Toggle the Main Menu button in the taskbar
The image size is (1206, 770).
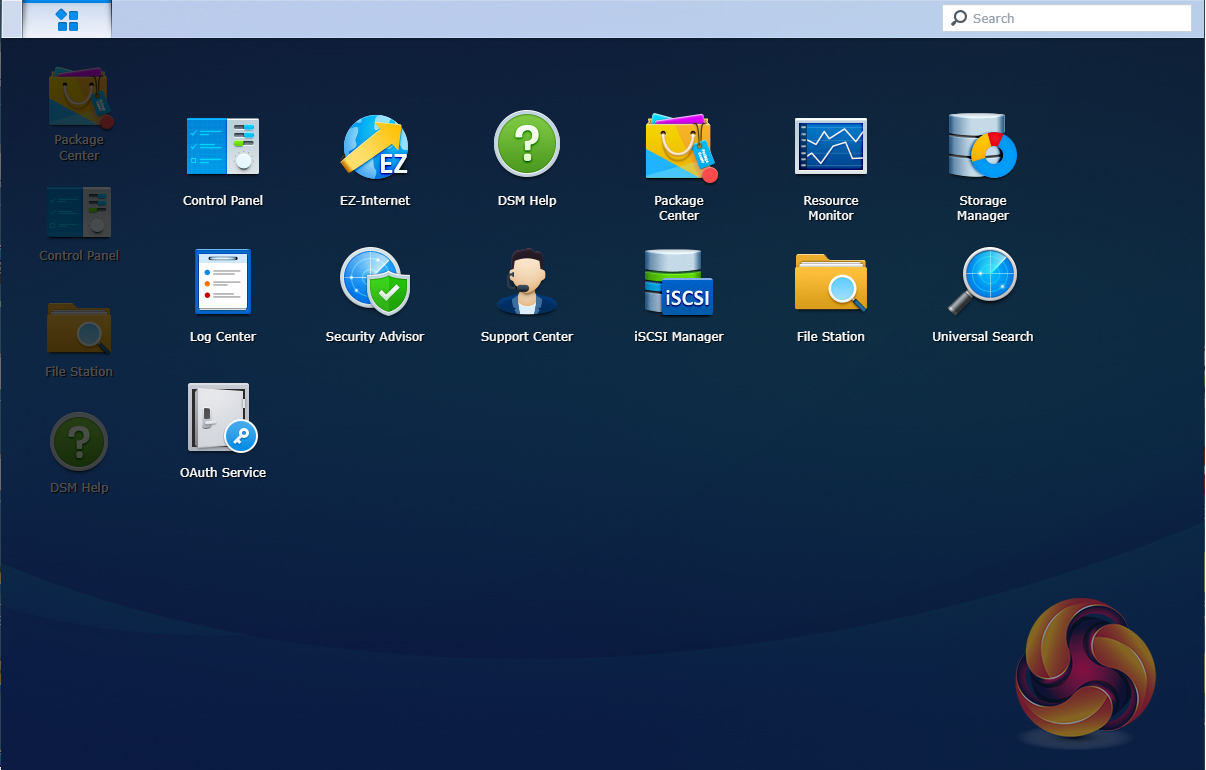tap(67, 19)
